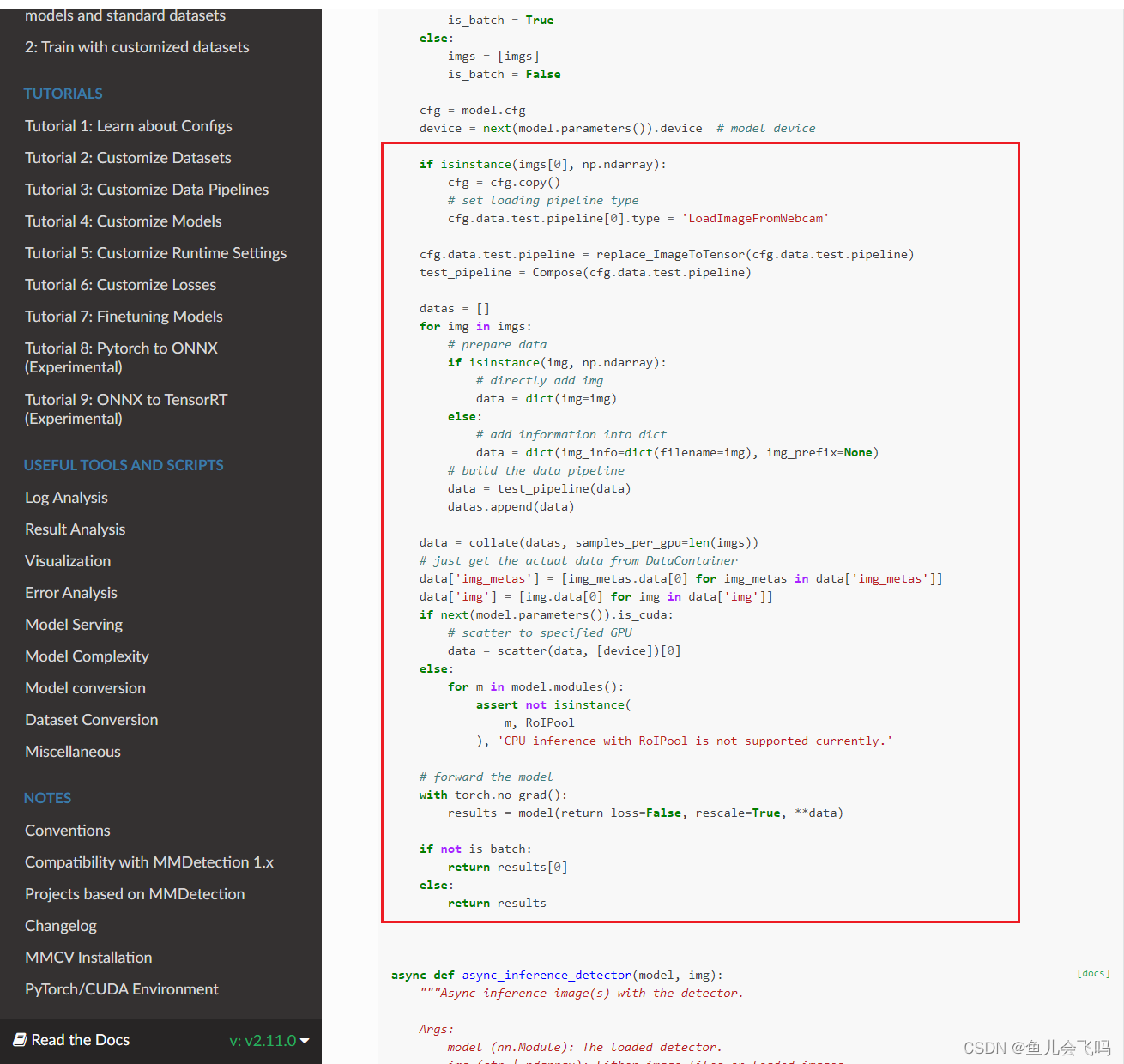The height and width of the screenshot is (1064, 1124).
Task: Open the Changelog page
Action: coord(60,925)
